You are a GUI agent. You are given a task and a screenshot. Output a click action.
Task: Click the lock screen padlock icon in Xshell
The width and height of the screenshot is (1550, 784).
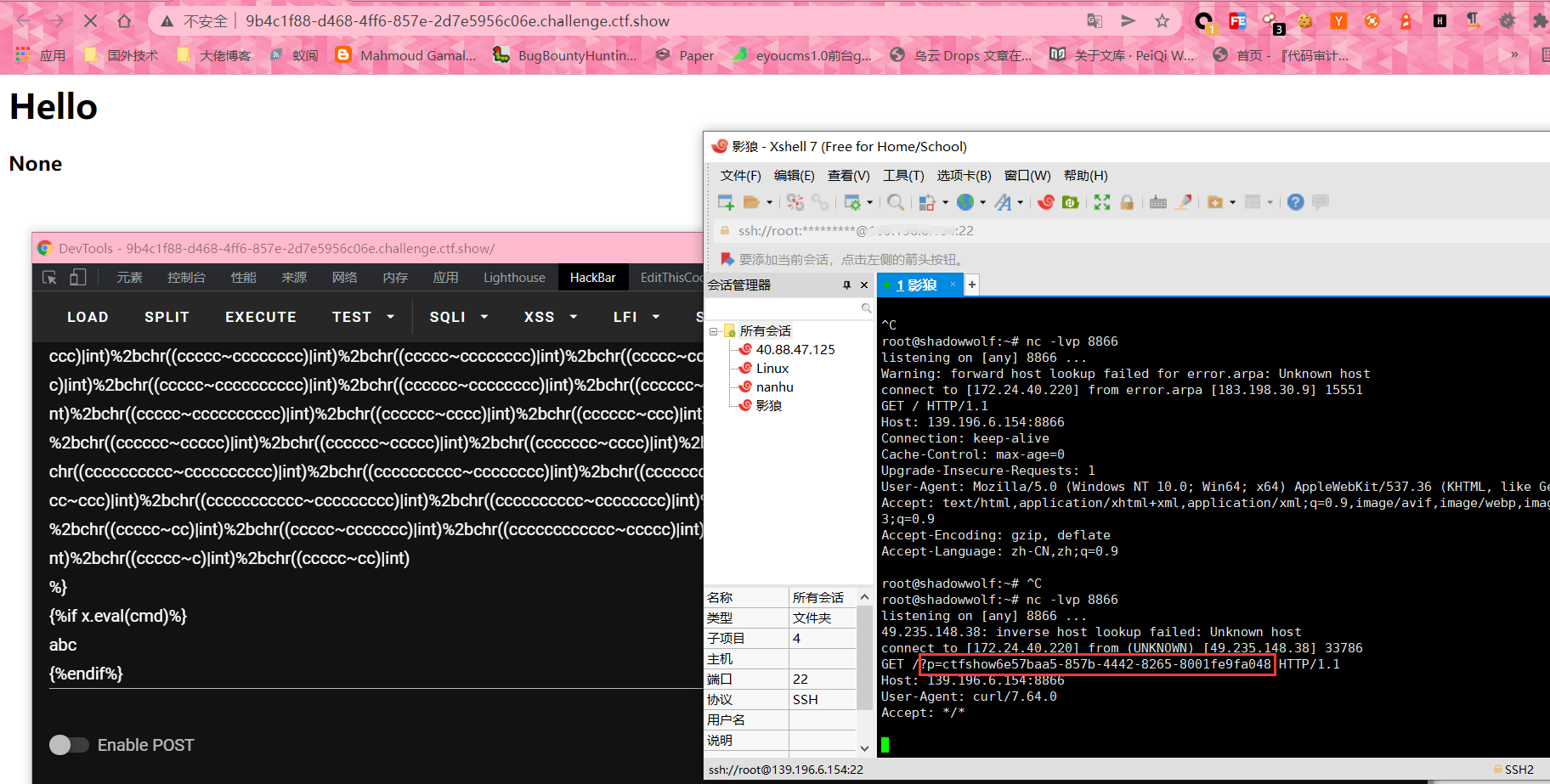point(1127,202)
